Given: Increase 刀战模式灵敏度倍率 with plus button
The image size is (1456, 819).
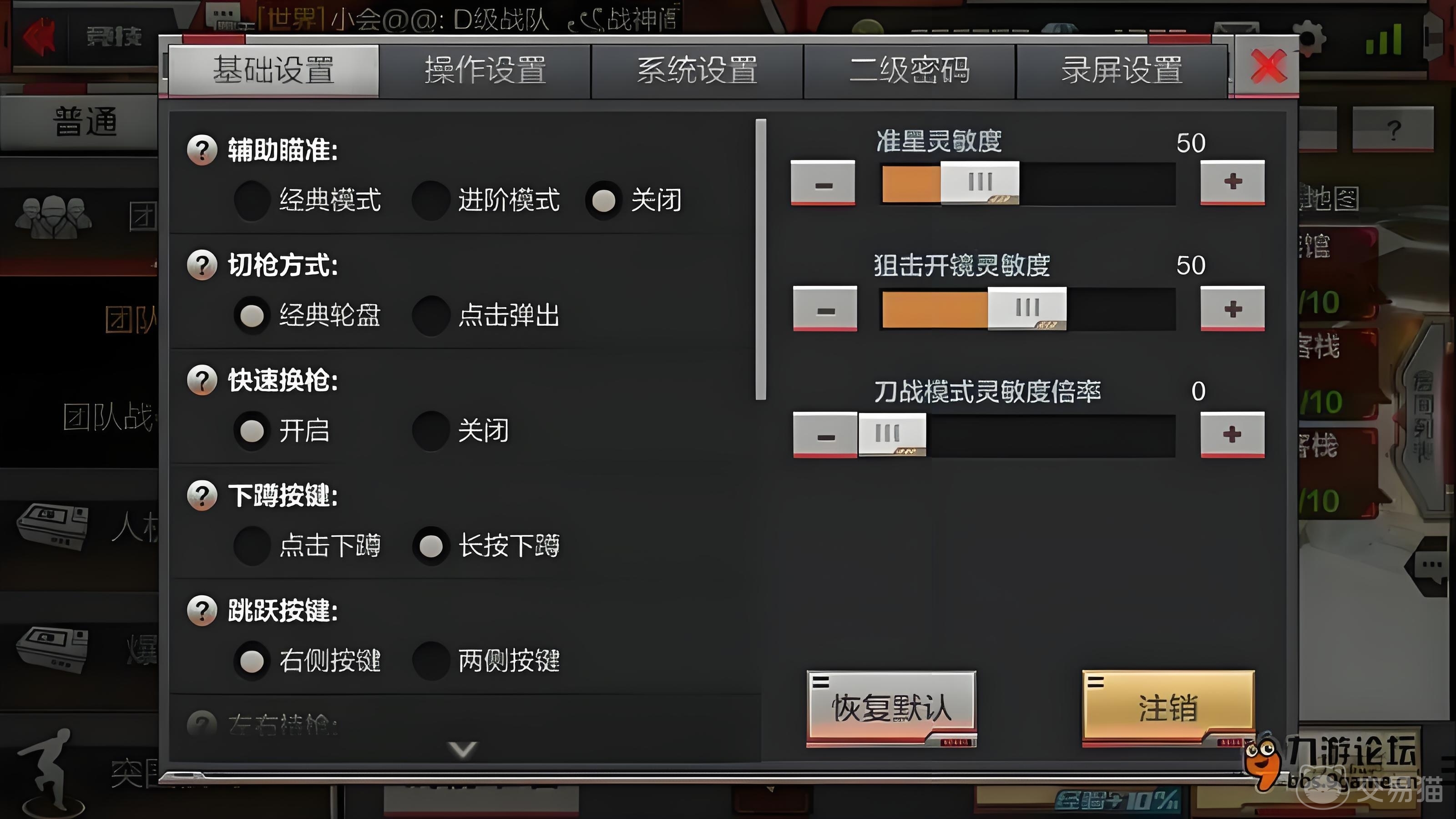Looking at the screenshot, I should pyautogui.click(x=1233, y=435).
